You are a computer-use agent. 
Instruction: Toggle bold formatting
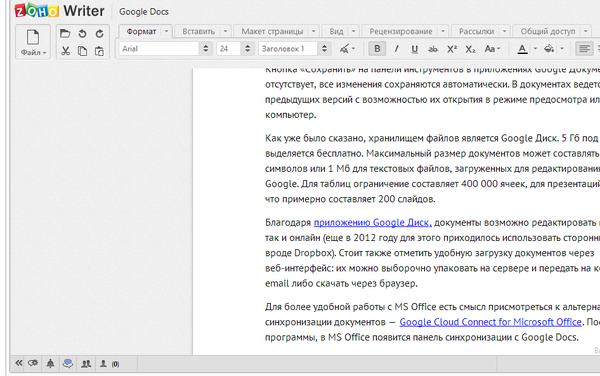(x=377, y=49)
